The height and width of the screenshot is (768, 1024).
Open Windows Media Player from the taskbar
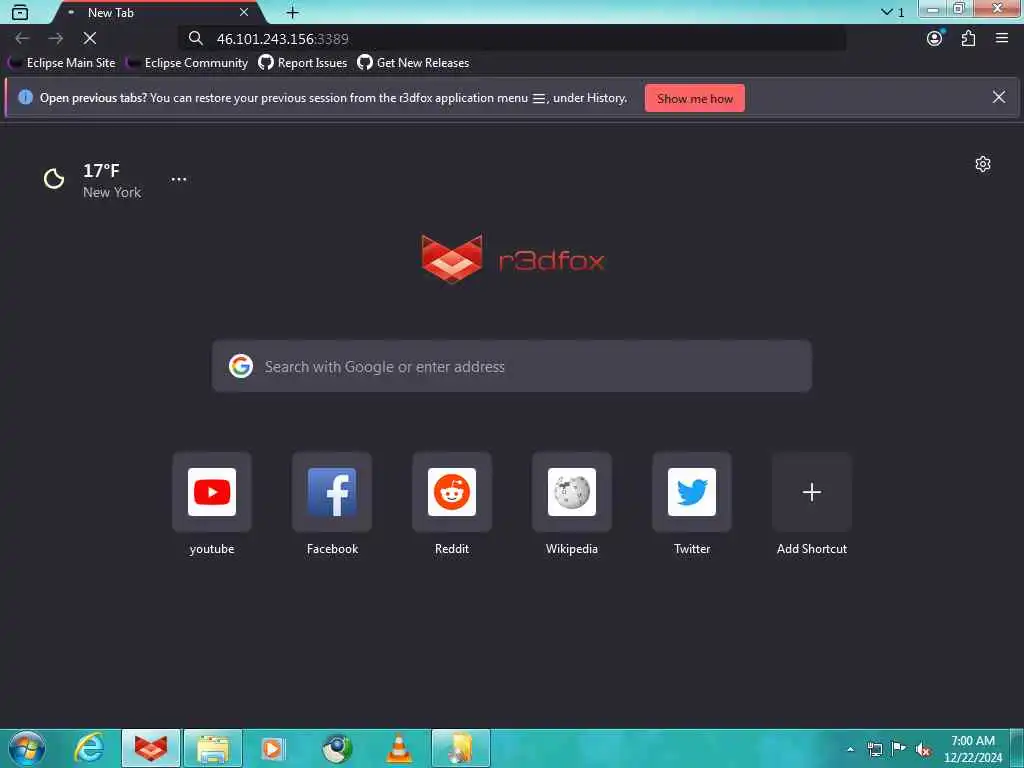point(272,748)
